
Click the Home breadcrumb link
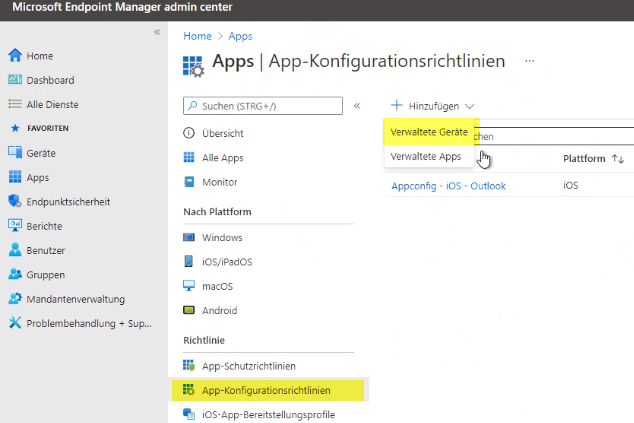(197, 36)
